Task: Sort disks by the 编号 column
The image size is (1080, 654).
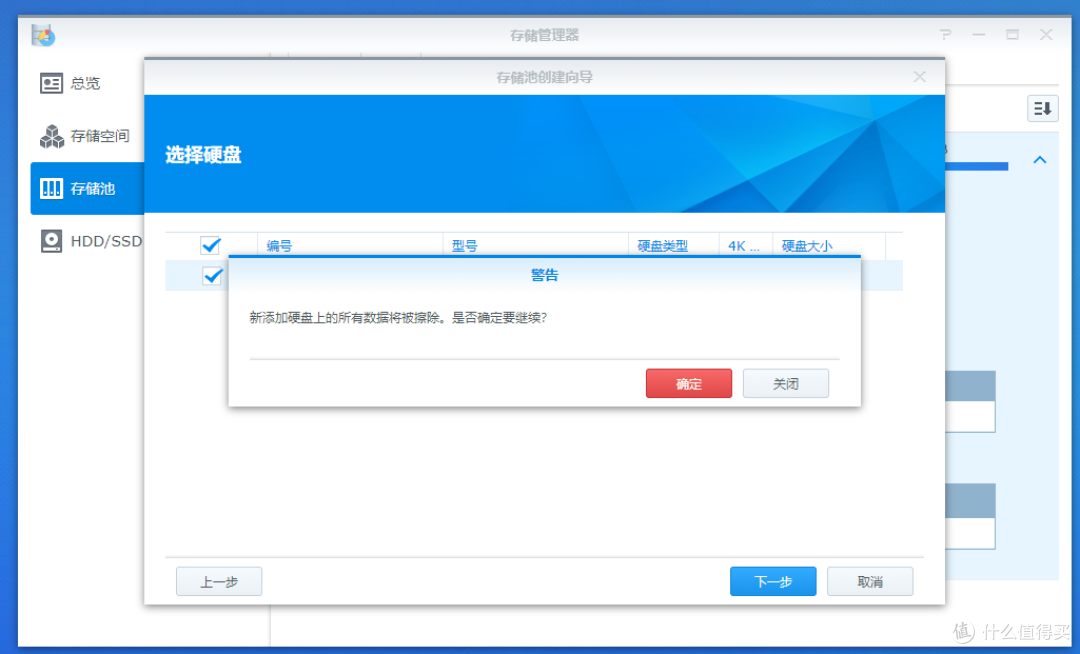Action: pyautogui.click(x=280, y=245)
